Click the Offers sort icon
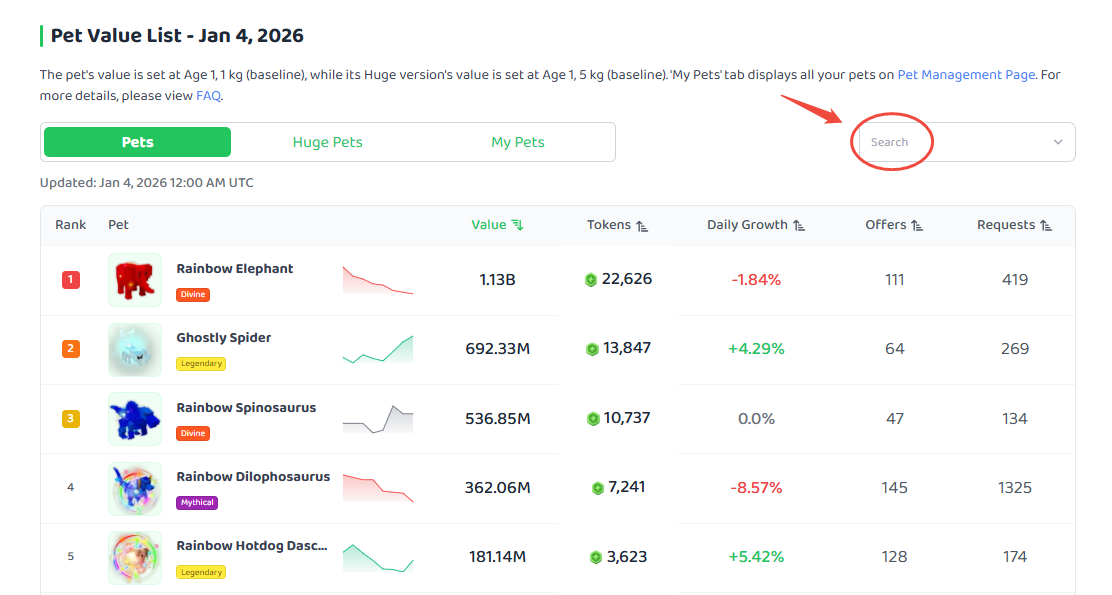This screenshot has height=595, width=1112. coord(917,226)
